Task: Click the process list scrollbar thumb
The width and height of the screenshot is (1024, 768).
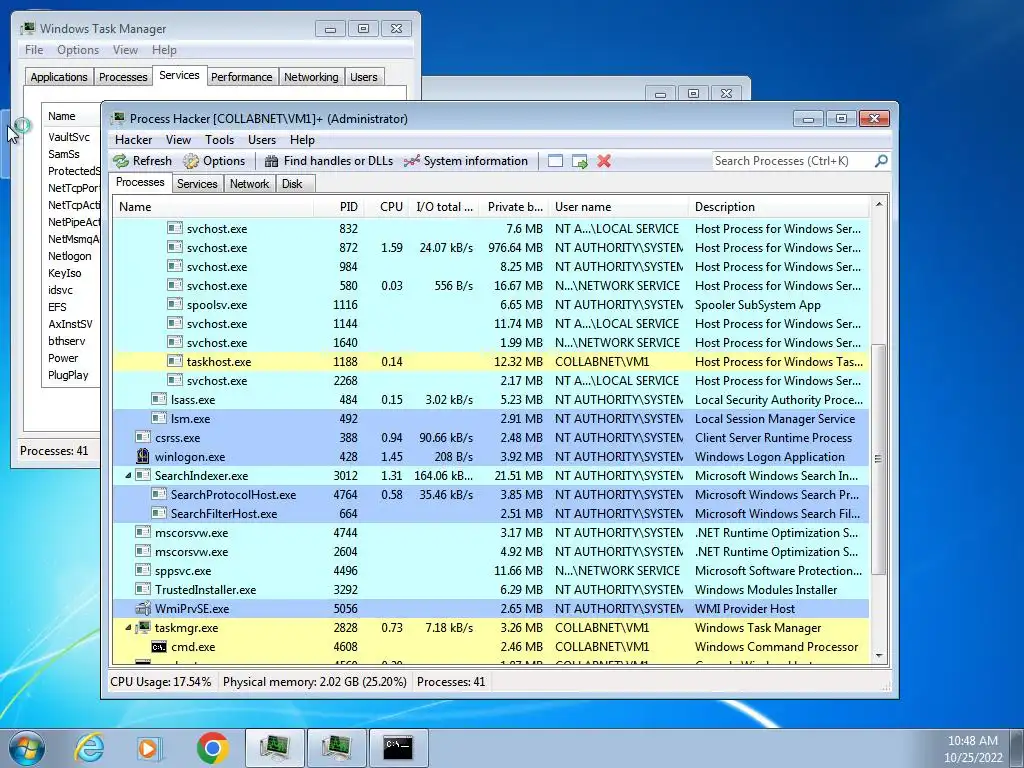Action: coord(879,458)
